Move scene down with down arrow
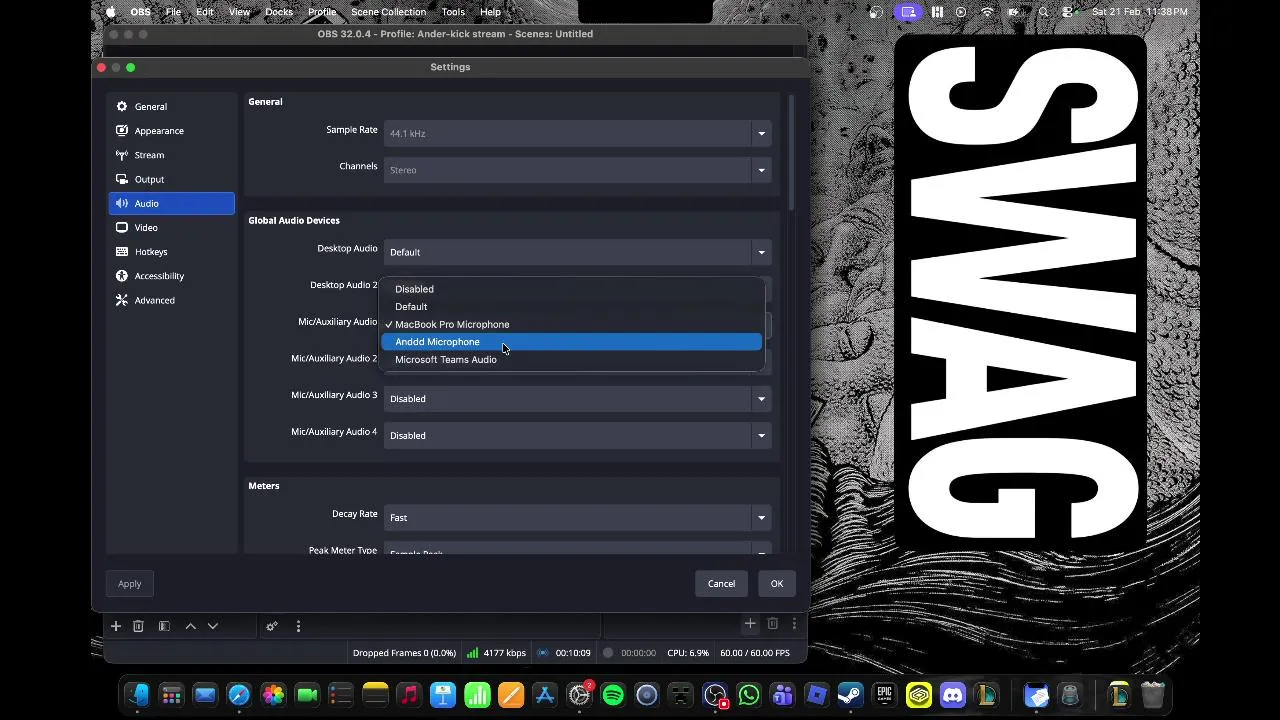This screenshot has height=720, width=1280. [213, 626]
